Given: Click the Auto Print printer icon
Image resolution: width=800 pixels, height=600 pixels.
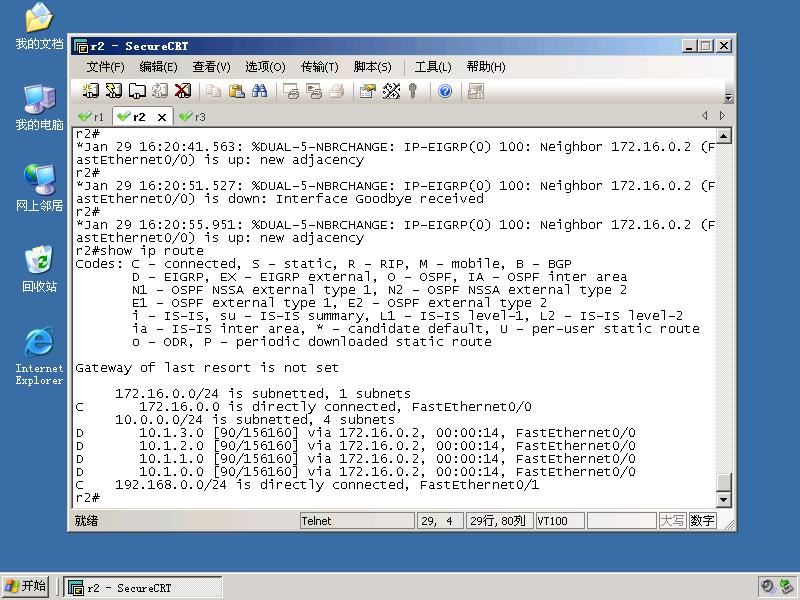Looking at the screenshot, I should 337,91.
